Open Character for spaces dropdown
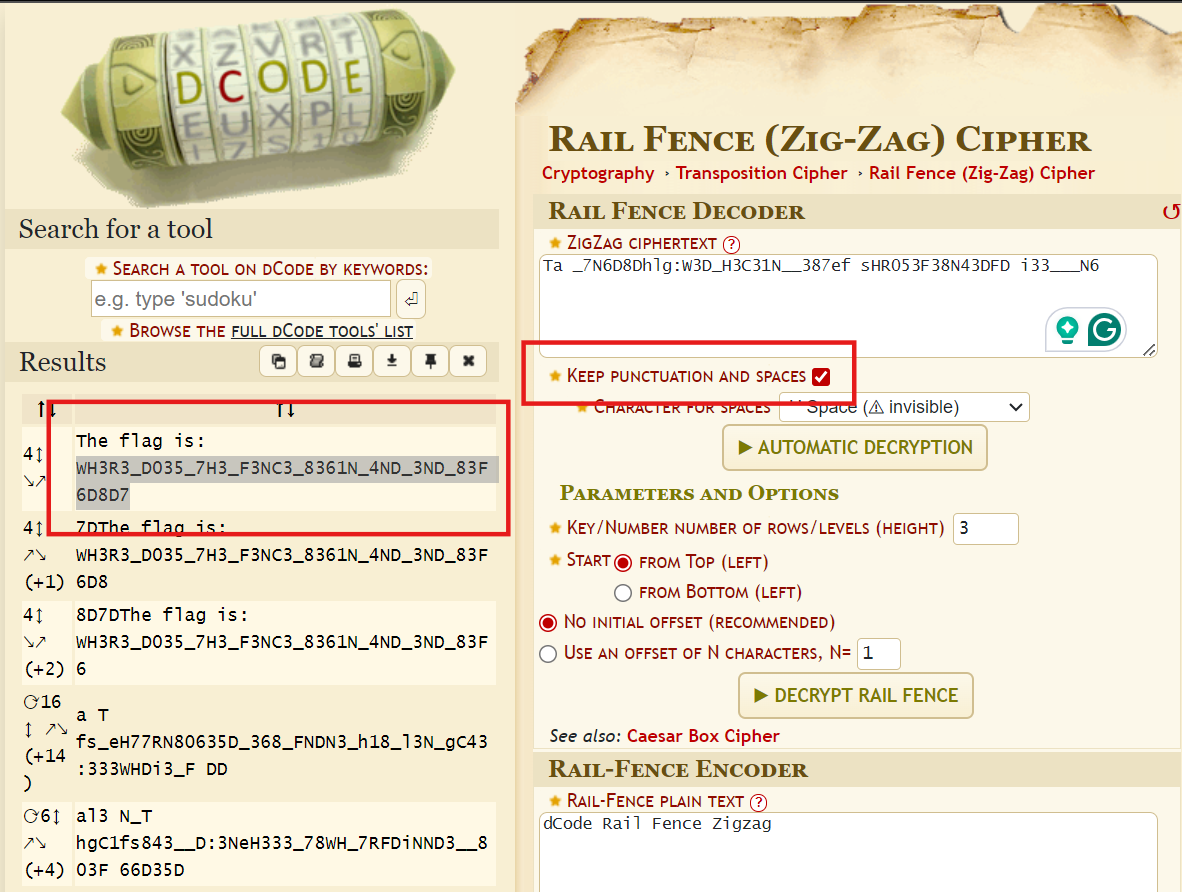This screenshot has height=892, width=1182. tap(904, 407)
